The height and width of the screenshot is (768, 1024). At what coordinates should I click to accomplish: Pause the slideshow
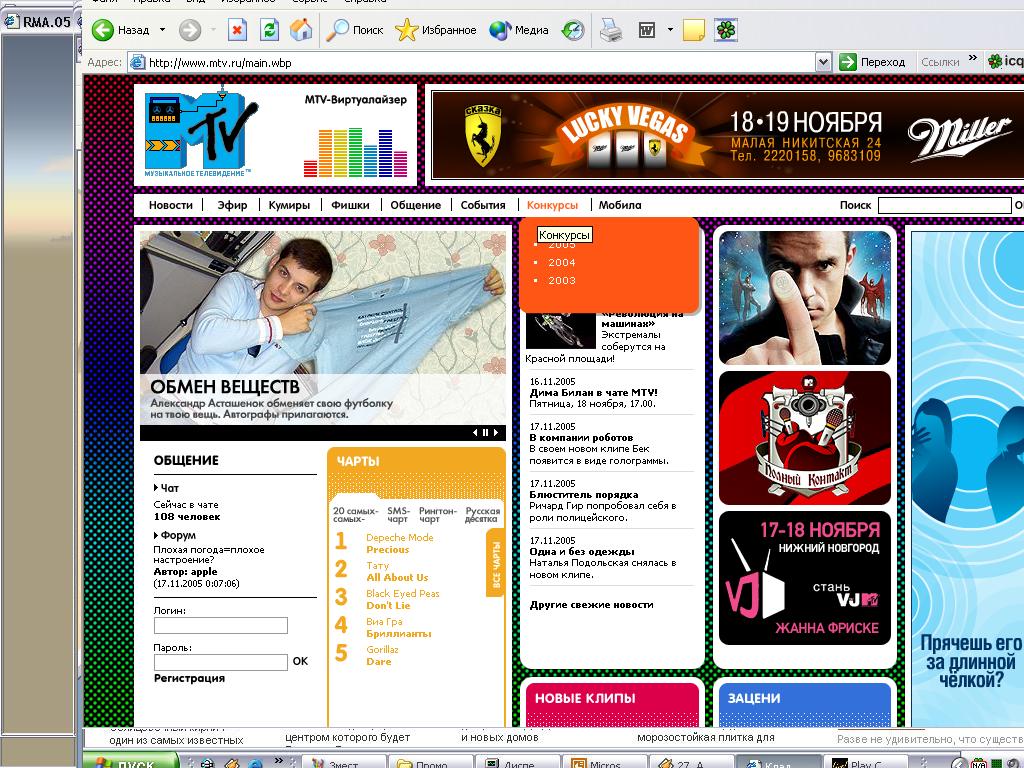(x=485, y=432)
